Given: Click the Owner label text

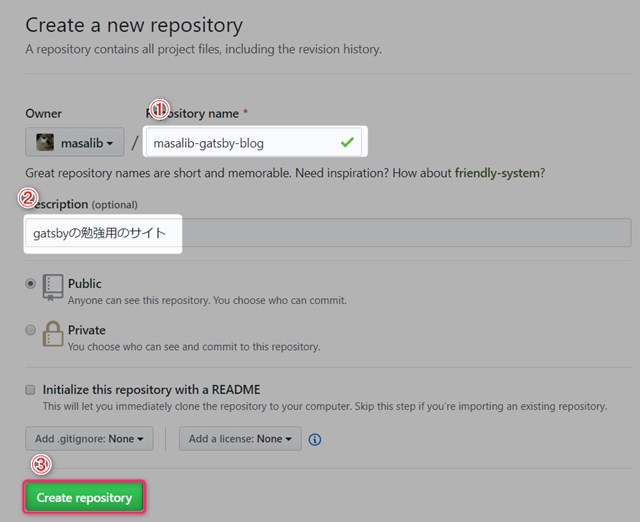Looking at the screenshot, I should pyautogui.click(x=43, y=113).
